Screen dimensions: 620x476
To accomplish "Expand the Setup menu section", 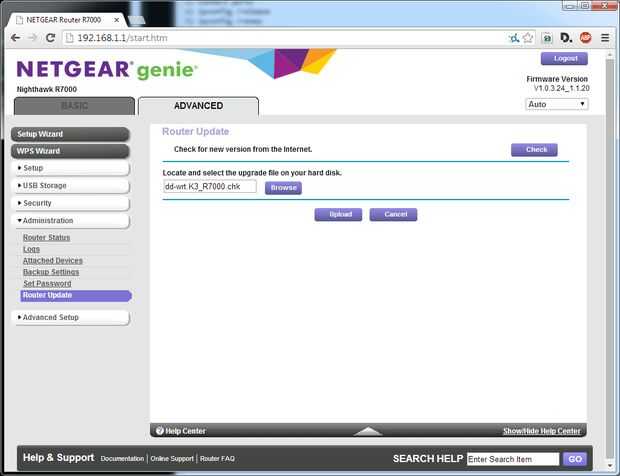I will (71, 168).
